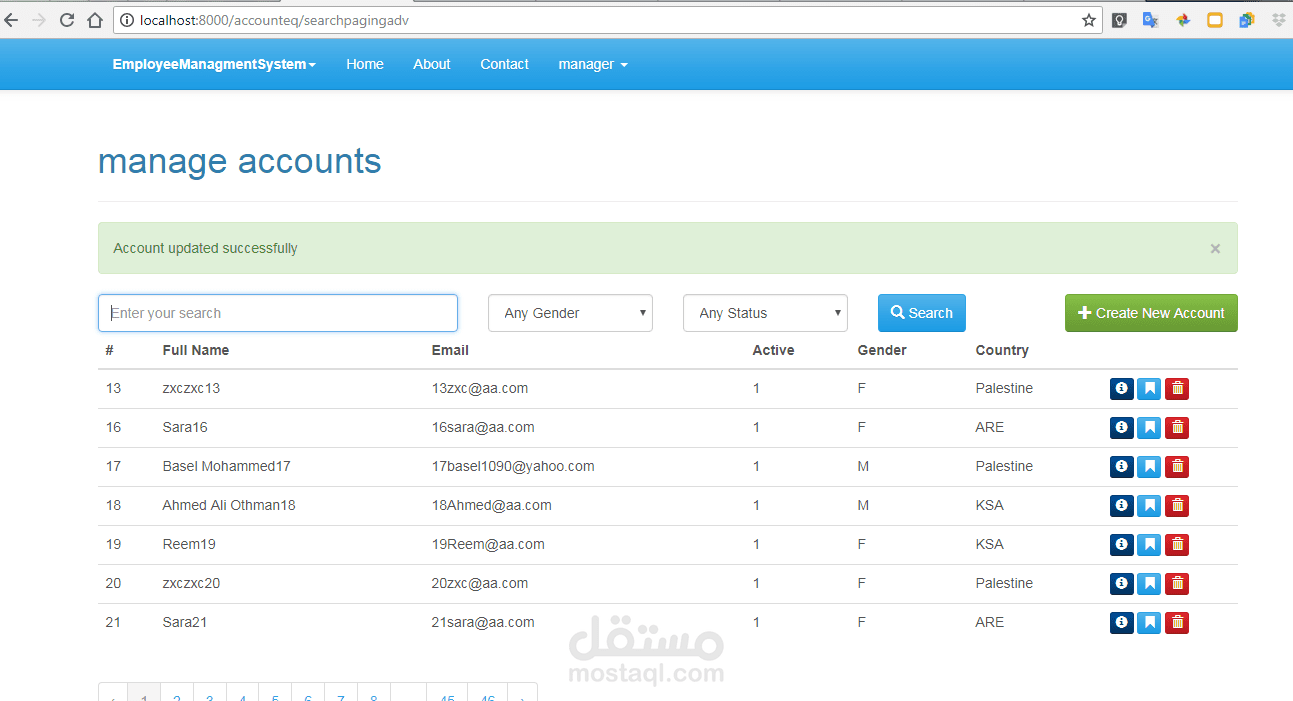The width and height of the screenshot is (1293, 701).
Task: Click trash icon for Ahmed Ali Othman18
Action: click(x=1177, y=506)
